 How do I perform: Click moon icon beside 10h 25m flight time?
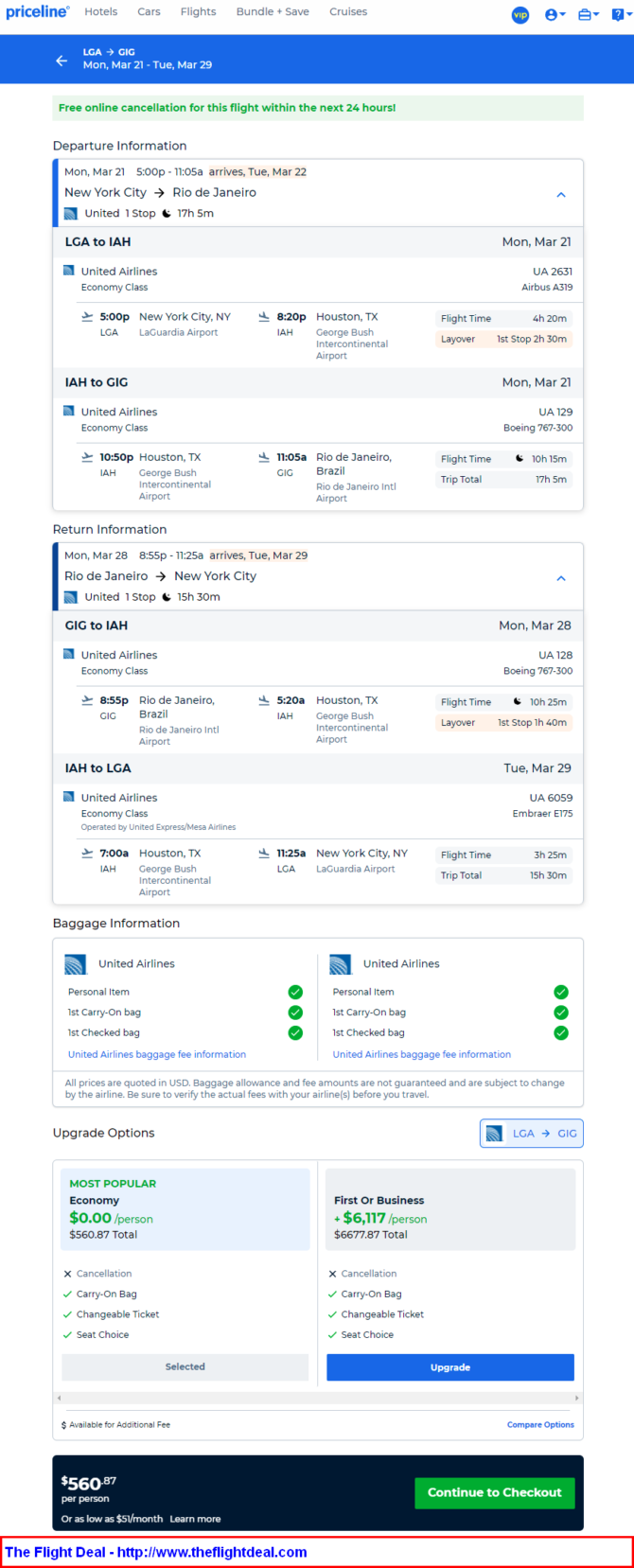click(518, 701)
